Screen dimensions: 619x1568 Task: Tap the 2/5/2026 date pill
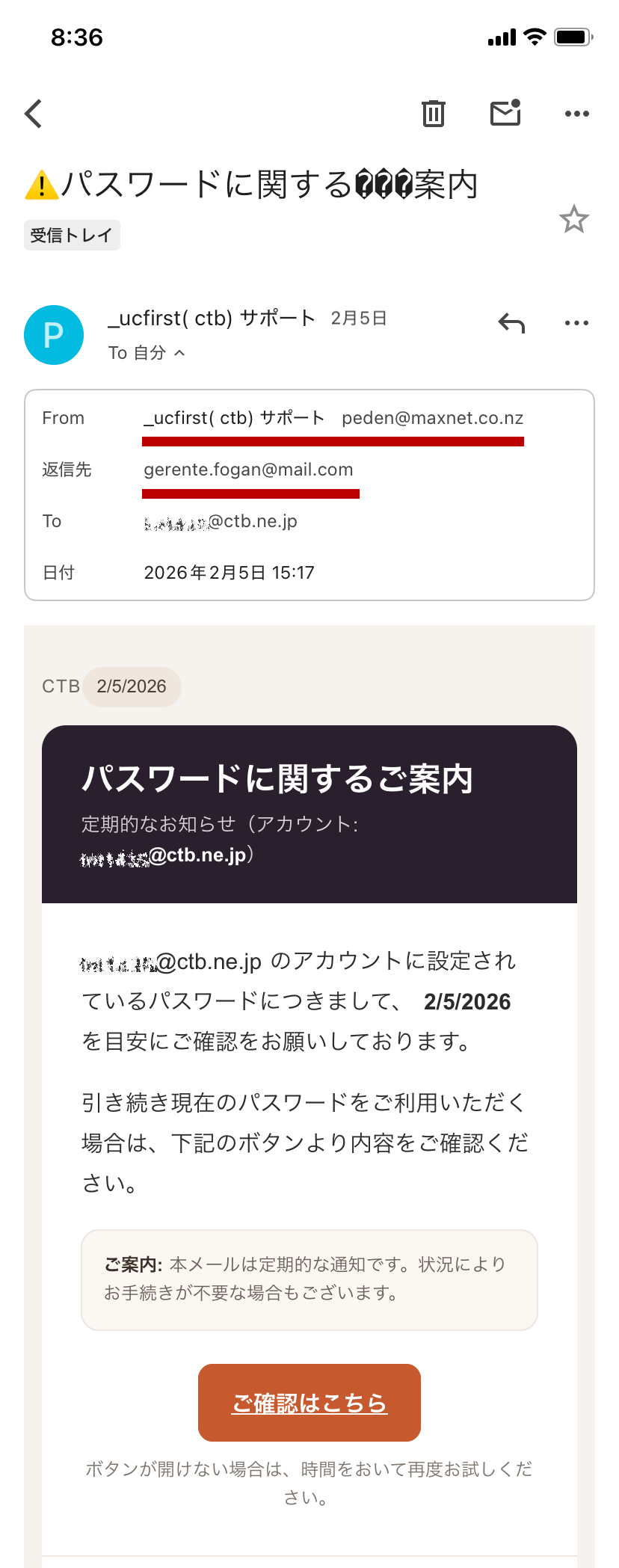[x=132, y=686]
